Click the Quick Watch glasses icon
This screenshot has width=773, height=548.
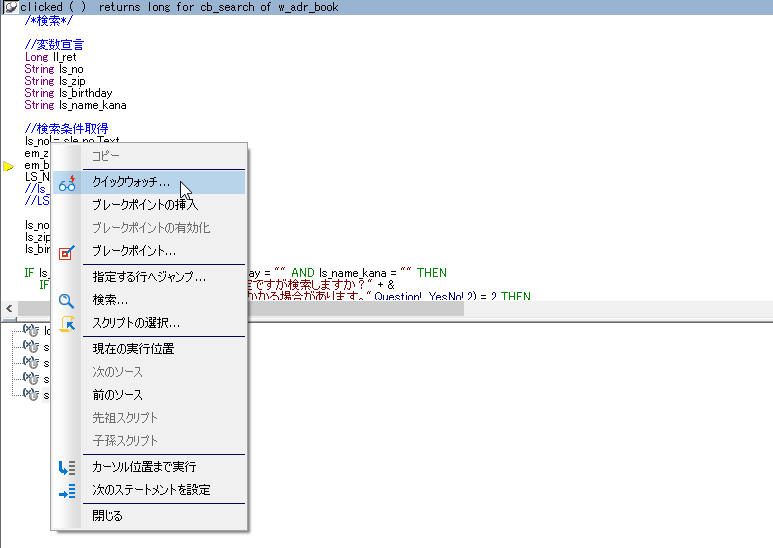pyautogui.click(x=67, y=183)
